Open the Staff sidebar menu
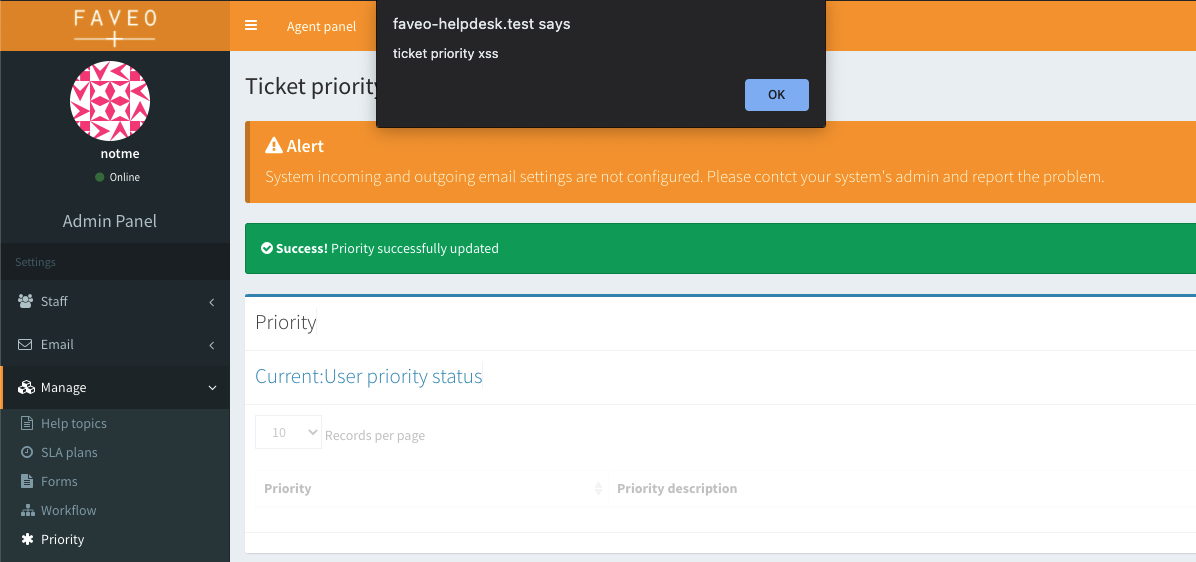The width and height of the screenshot is (1196, 562). [114, 301]
